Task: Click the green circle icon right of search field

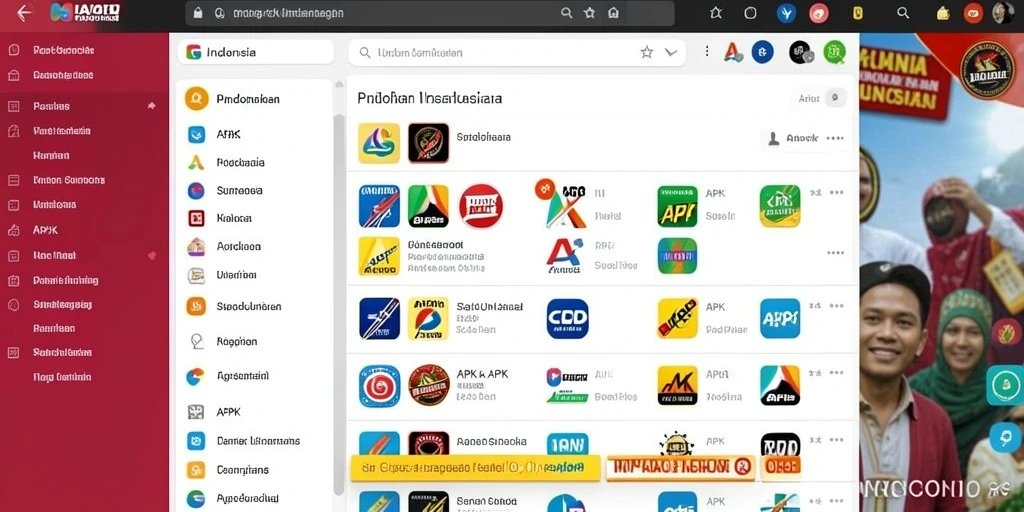Action: [834, 52]
